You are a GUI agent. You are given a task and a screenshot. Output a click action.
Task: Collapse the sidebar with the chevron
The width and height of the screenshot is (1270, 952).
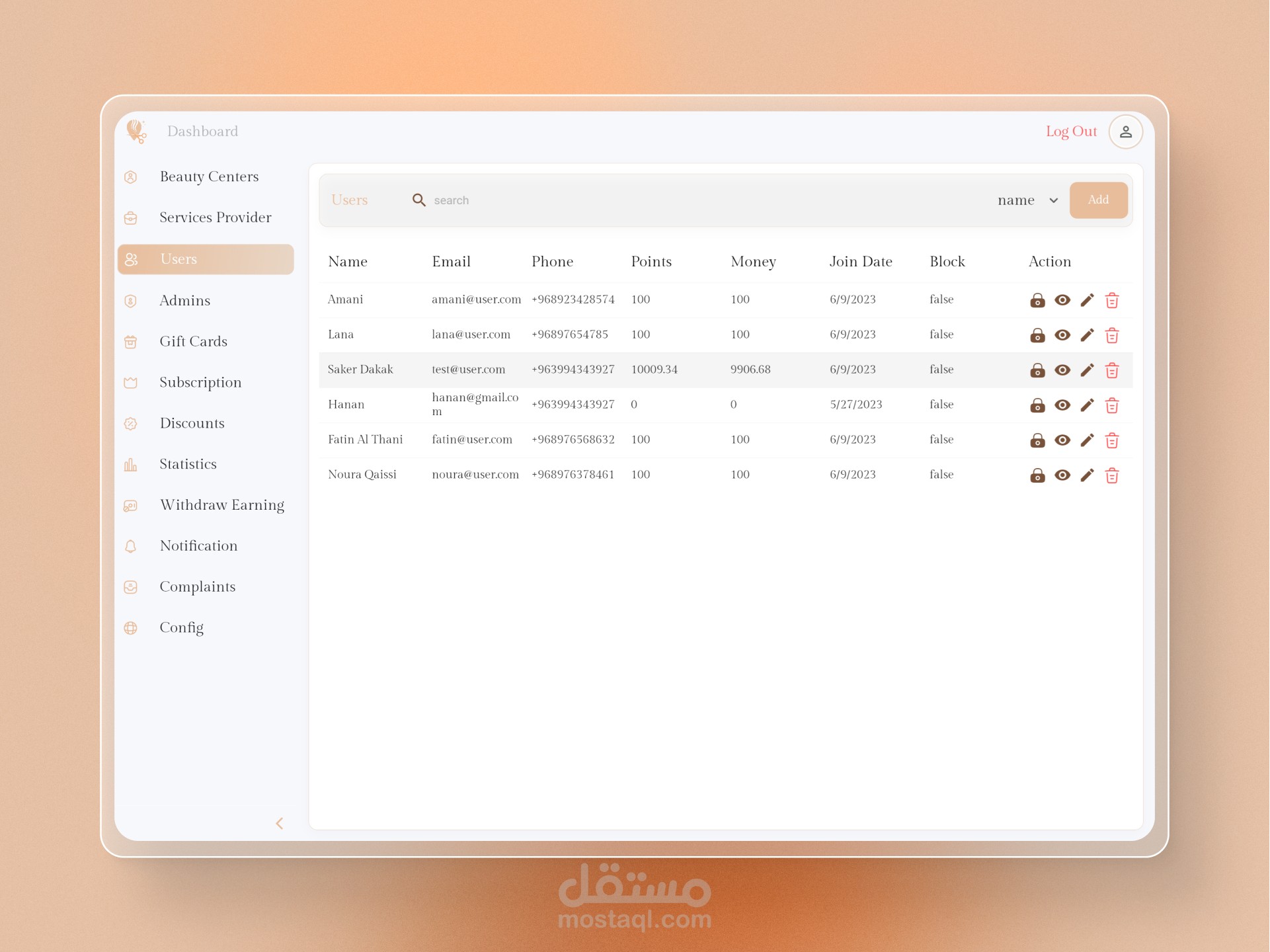pos(280,823)
